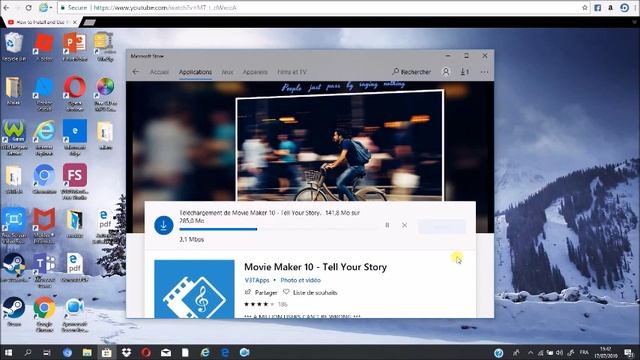Click the greyed-out button beside the cancel icon
This screenshot has height=360, width=640.
point(441,227)
